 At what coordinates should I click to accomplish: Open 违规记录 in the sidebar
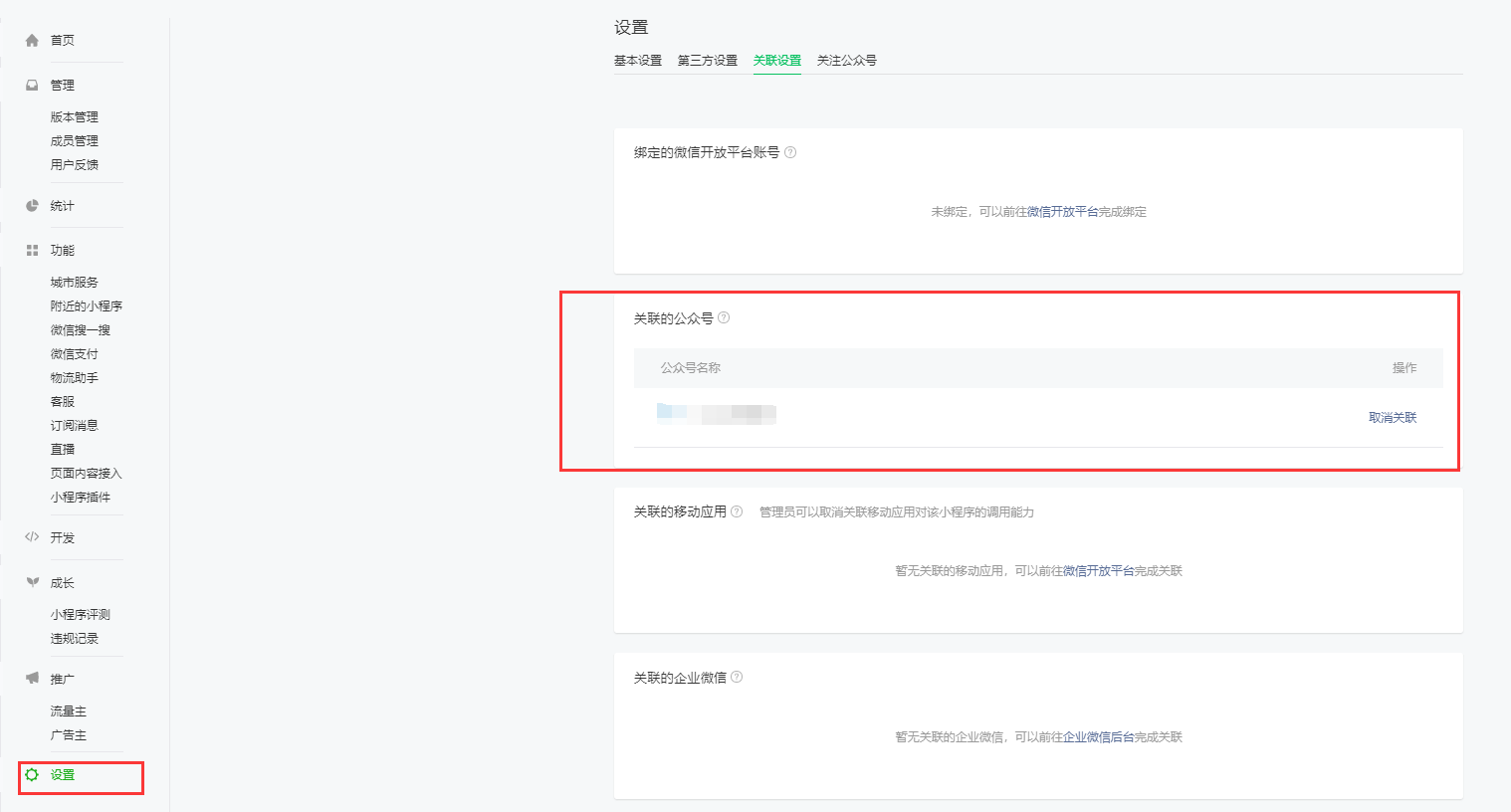(75, 638)
